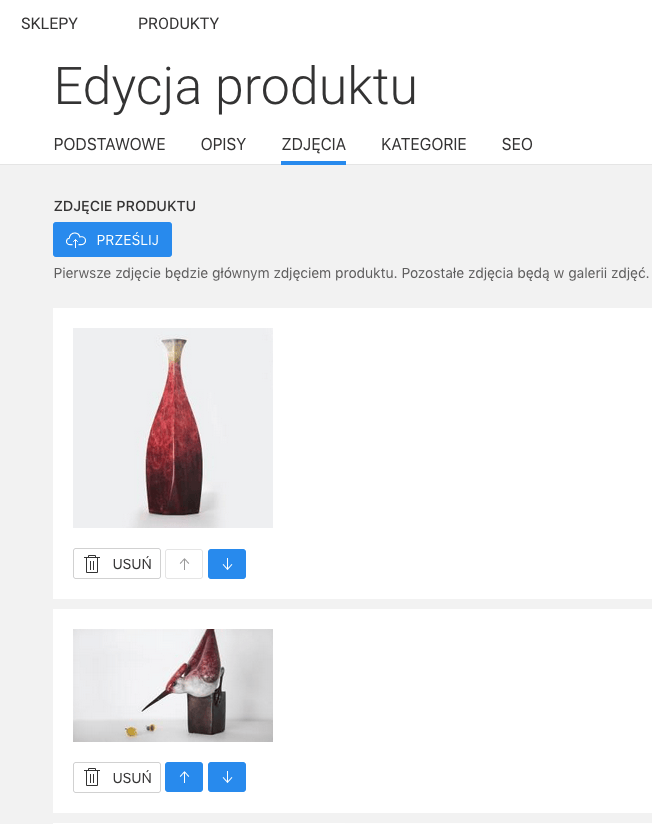Click the red vase product thumbnail
The width and height of the screenshot is (652, 824).
click(x=172, y=427)
